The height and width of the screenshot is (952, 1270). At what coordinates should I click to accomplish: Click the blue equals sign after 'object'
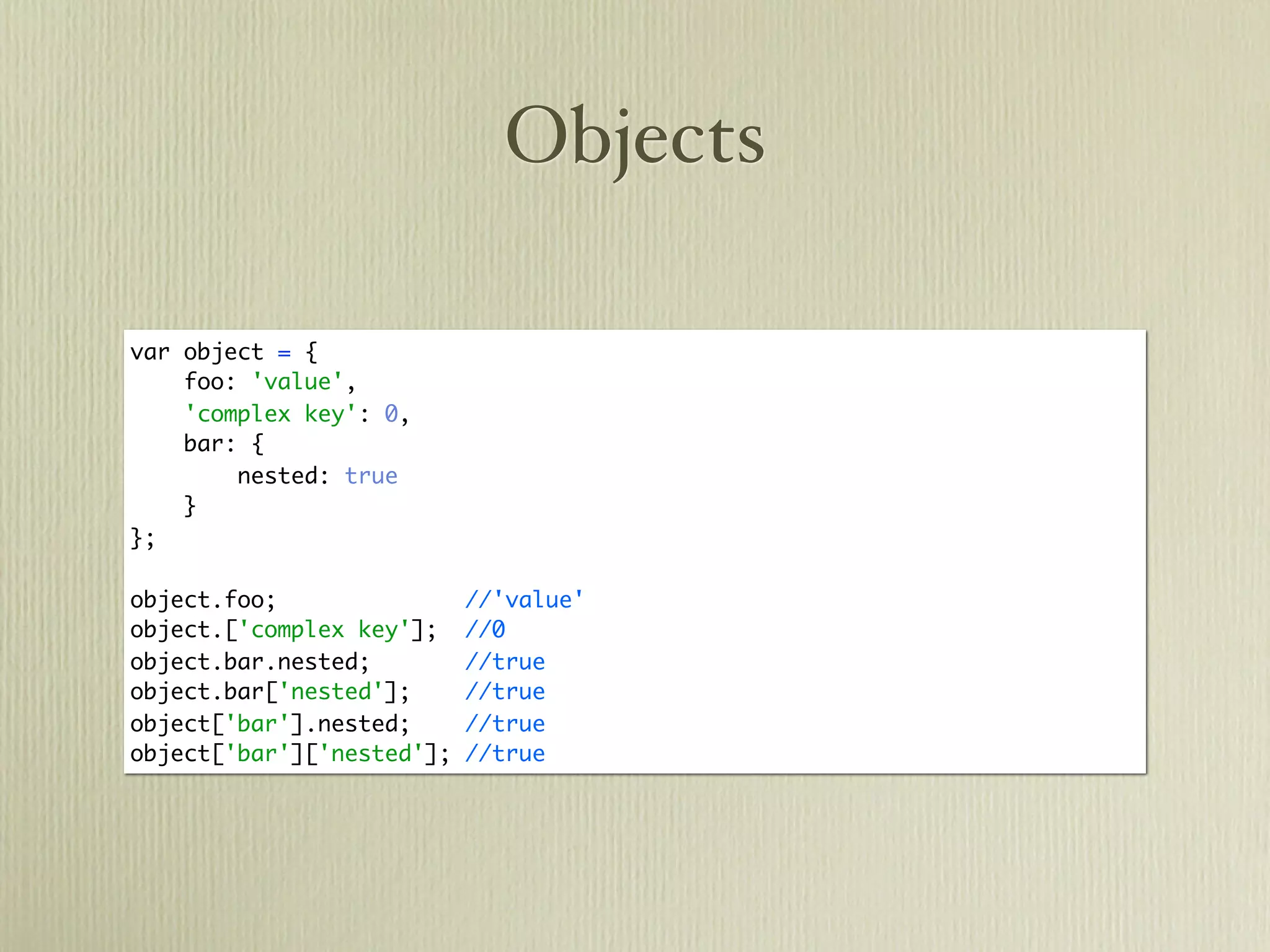(x=284, y=353)
